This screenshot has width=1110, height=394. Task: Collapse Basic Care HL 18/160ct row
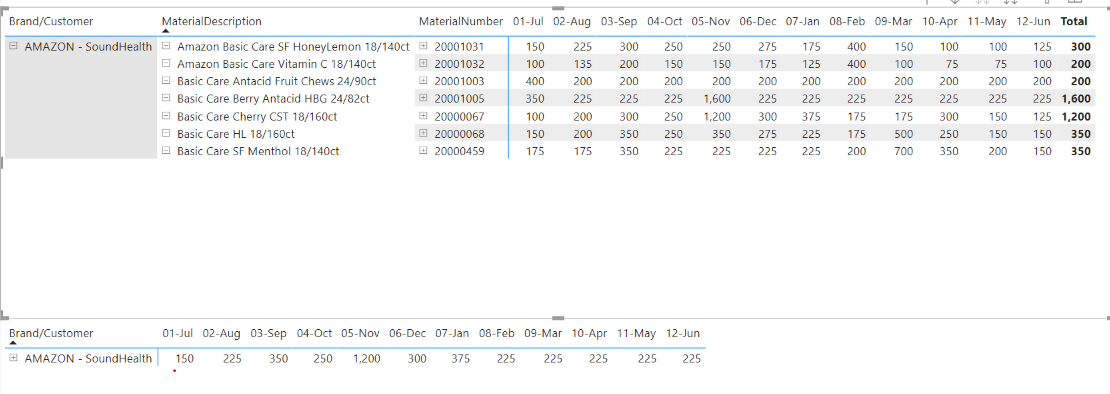tap(166, 132)
